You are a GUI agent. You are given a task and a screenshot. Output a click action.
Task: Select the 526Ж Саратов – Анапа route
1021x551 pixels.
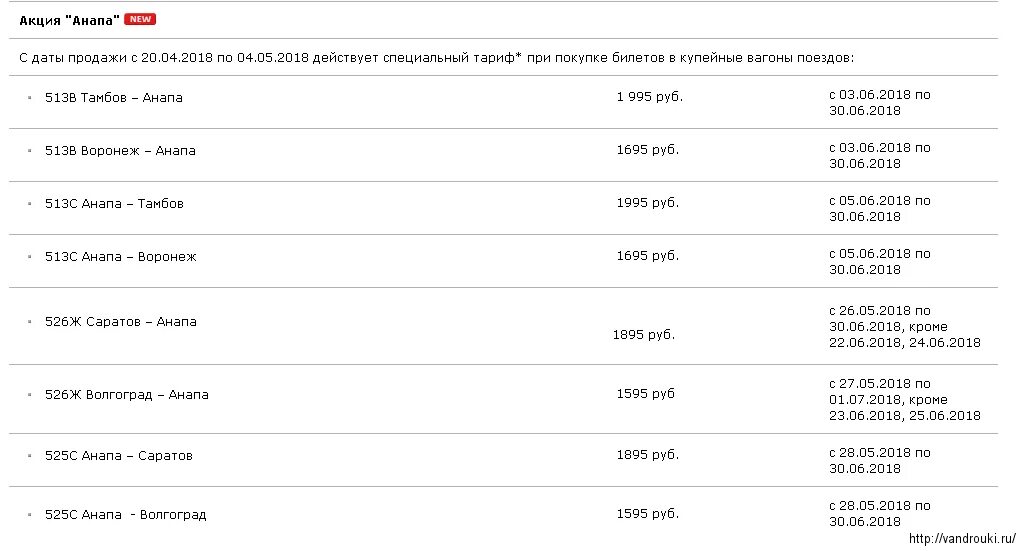[120, 322]
